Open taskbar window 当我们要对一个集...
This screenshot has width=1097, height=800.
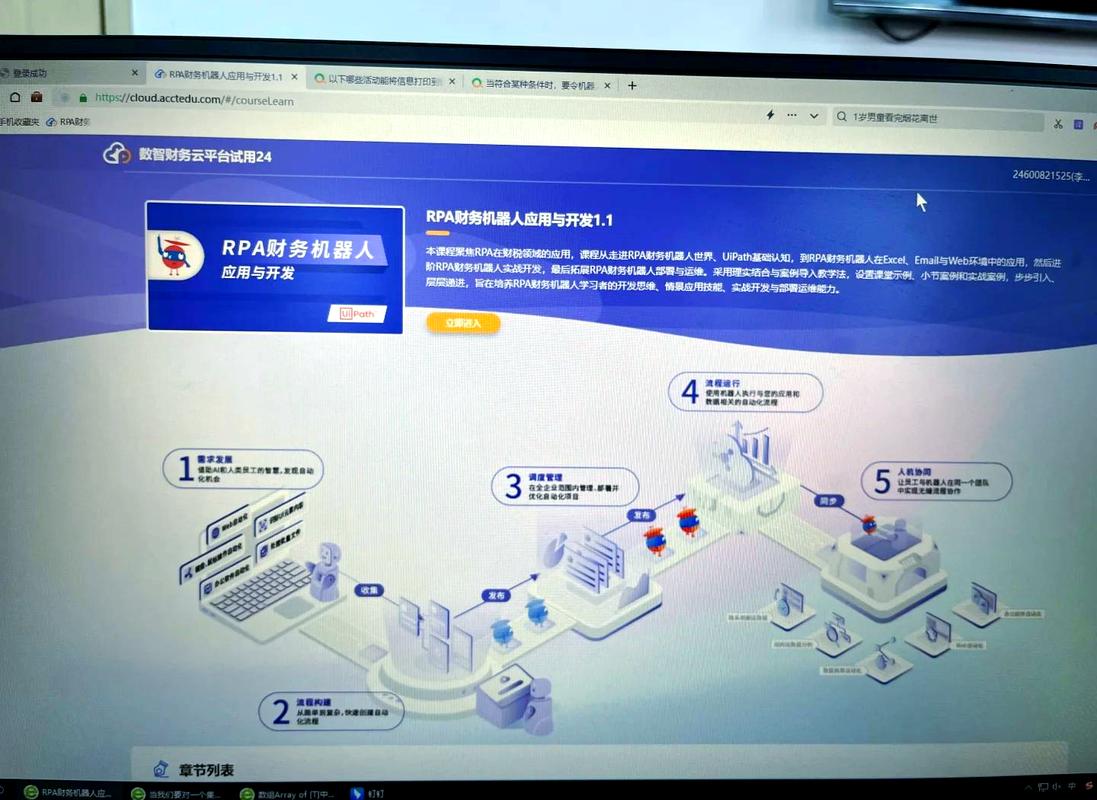click(x=176, y=794)
